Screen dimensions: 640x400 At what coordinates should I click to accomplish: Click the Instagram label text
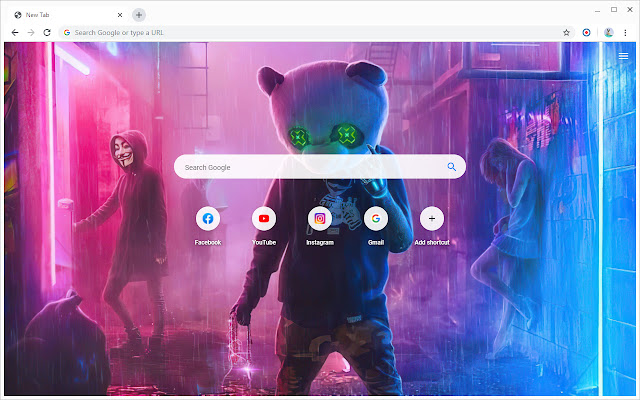click(320, 242)
